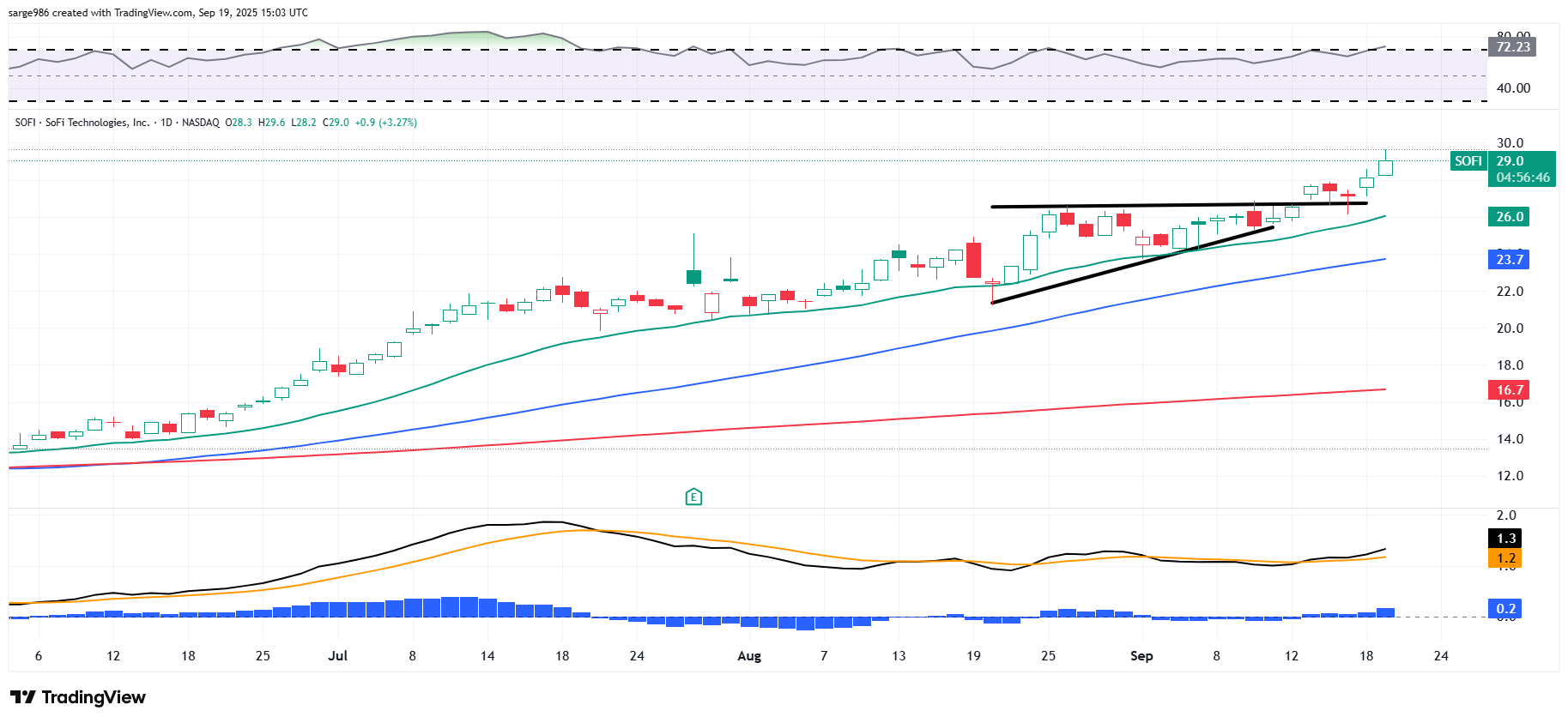Click the TradingView logo at bottom left

tap(78, 697)
